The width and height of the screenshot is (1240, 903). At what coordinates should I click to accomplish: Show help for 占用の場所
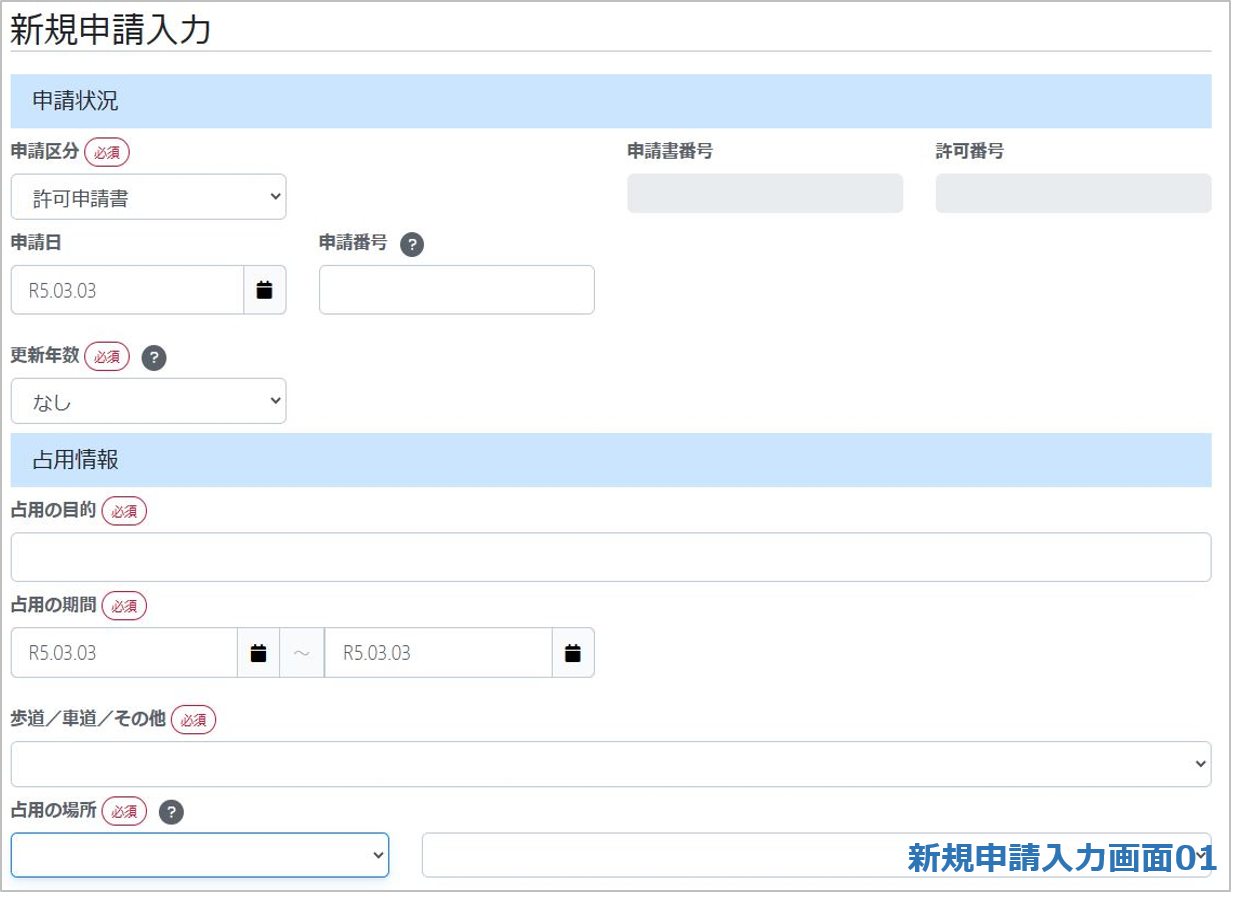(172, 812)
